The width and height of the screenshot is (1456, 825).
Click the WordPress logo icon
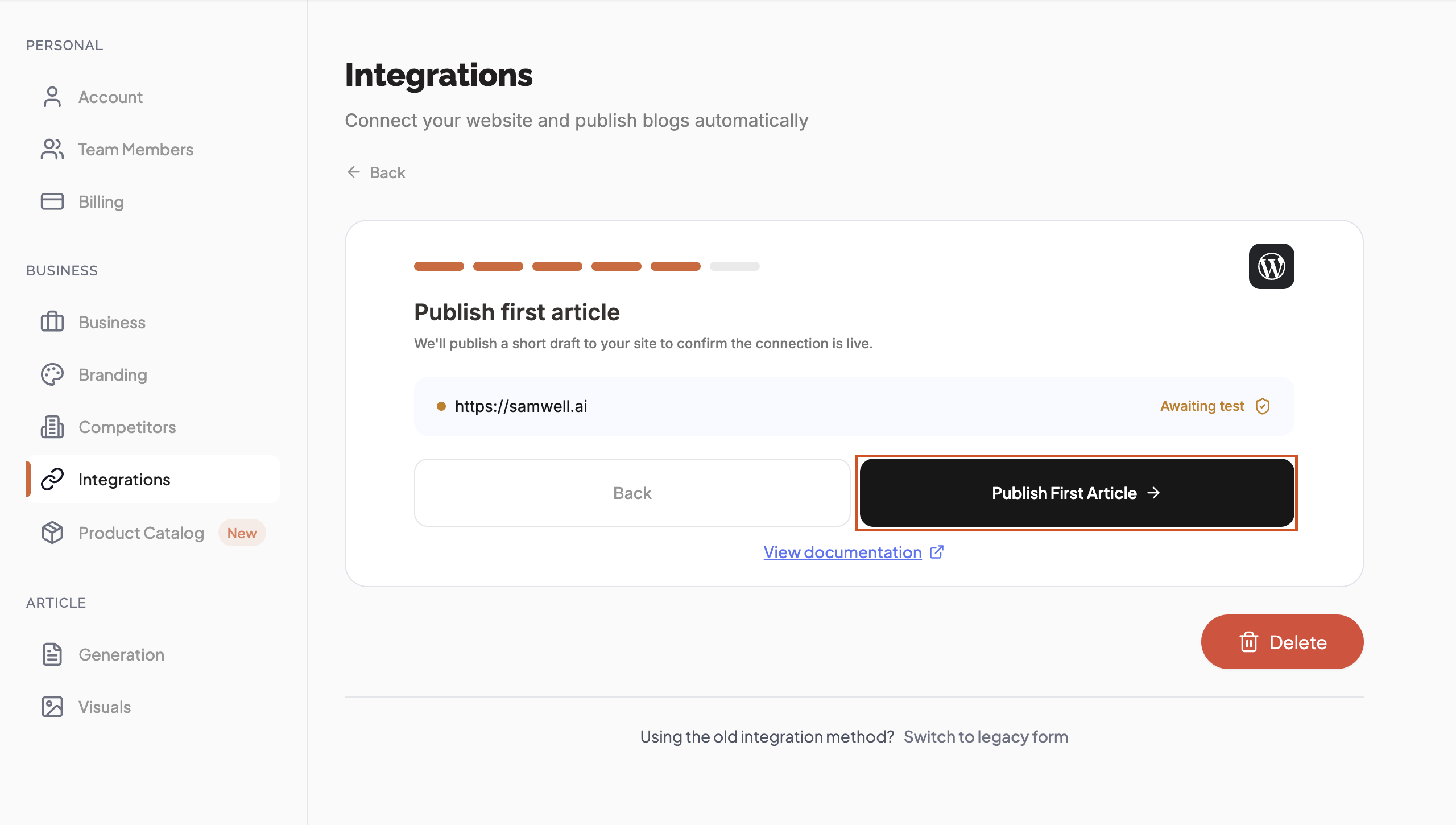(x=1271, y=266)
